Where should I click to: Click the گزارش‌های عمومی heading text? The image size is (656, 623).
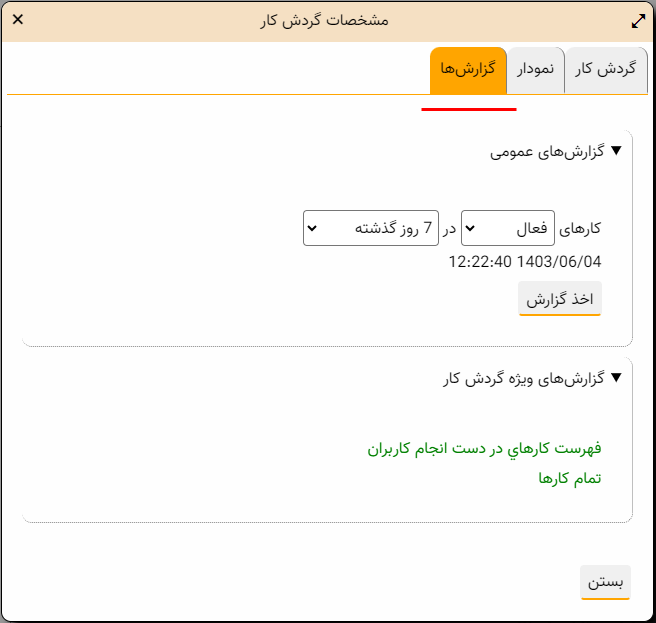click(x=548, y=152)
